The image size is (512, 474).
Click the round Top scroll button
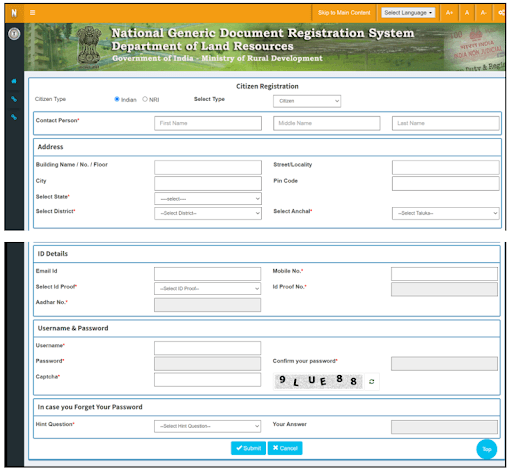click(x=486, y=449)
